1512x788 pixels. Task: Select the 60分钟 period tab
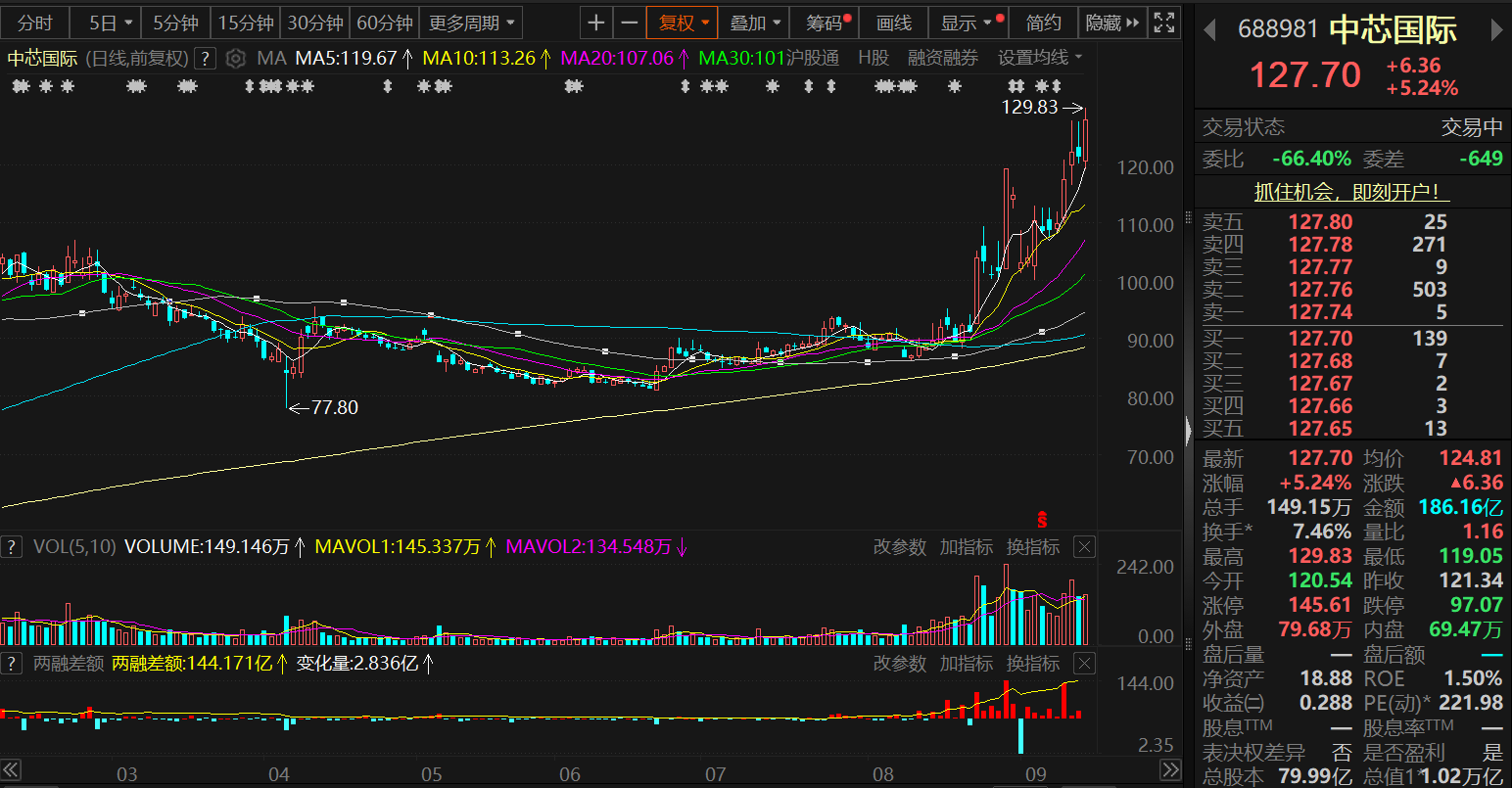click(385, 23)
